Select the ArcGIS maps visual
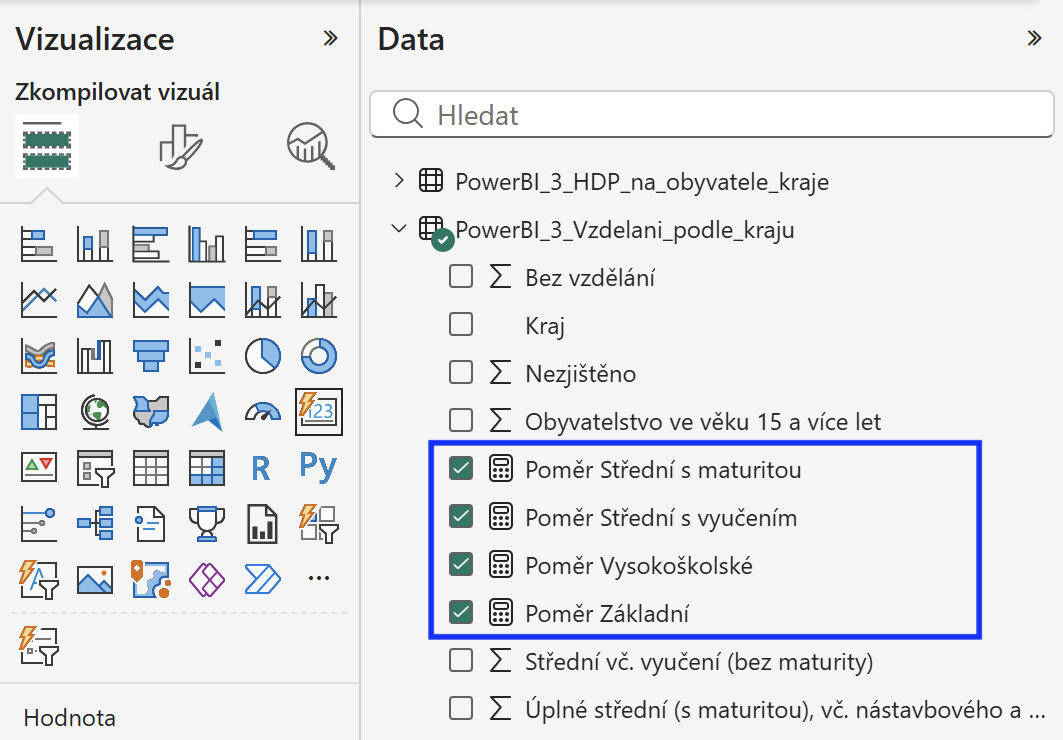The height and width of the screenshot is (740, 1063). (151, 580)
